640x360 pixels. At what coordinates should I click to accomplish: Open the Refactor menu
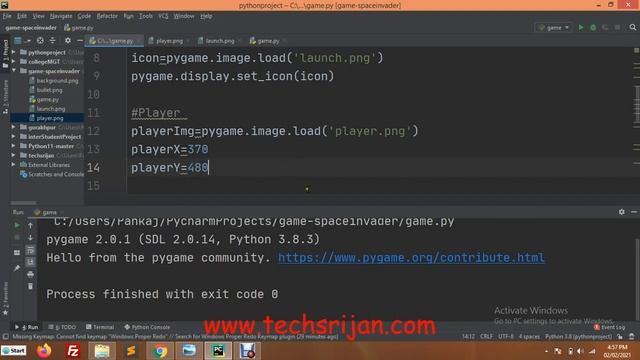[107, 16]
